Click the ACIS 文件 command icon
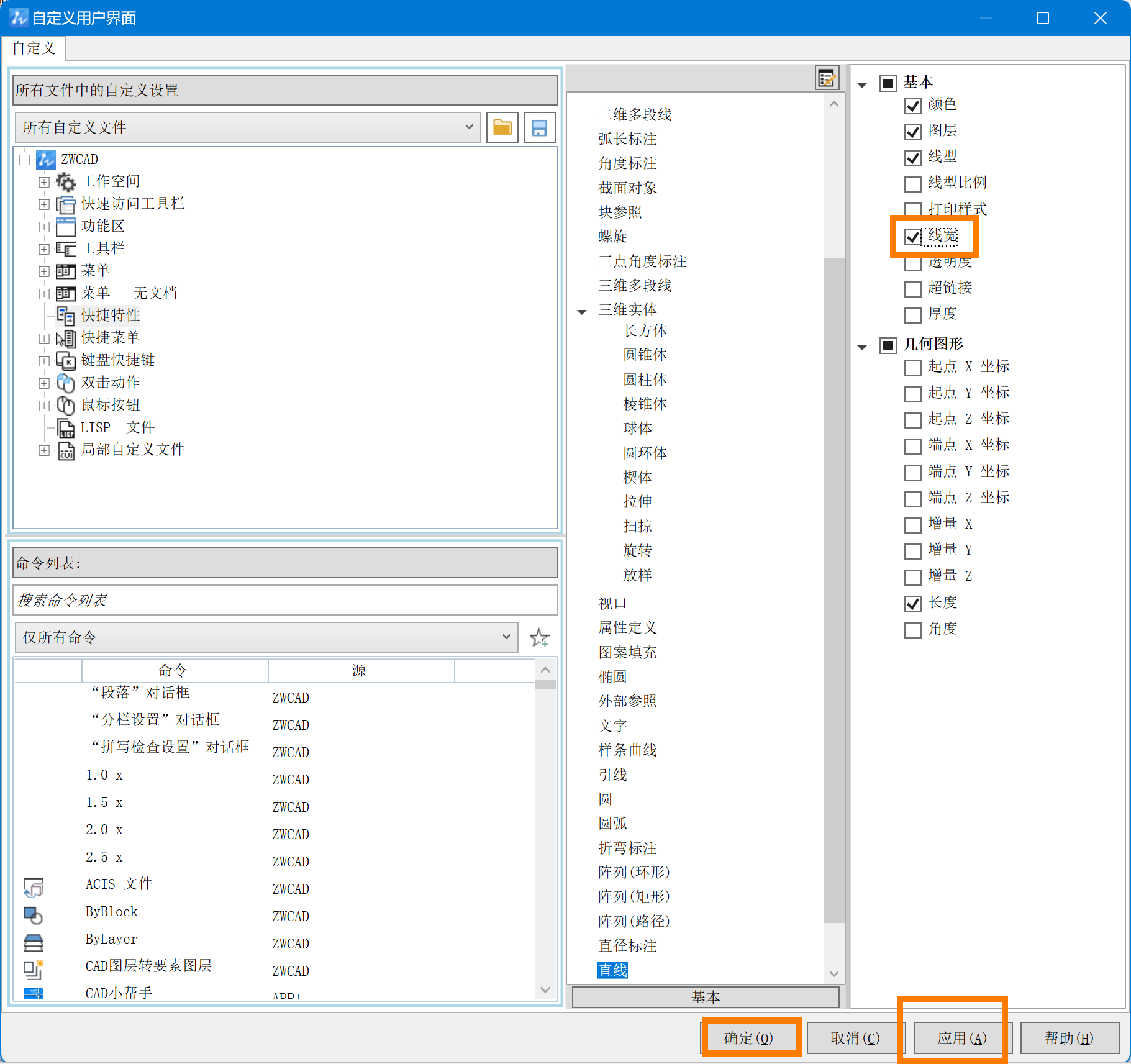Image resolution: width=1131 pixels, height=1064 pixels. [x=34, y=888]
